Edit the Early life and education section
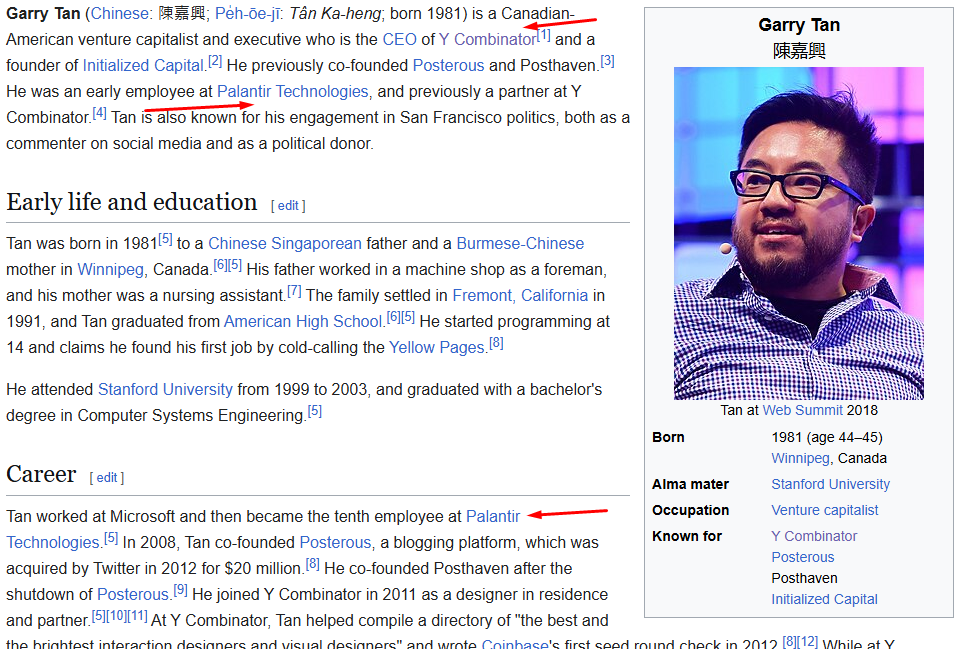Viewport: 965px width, 649px height. (288, 205)
